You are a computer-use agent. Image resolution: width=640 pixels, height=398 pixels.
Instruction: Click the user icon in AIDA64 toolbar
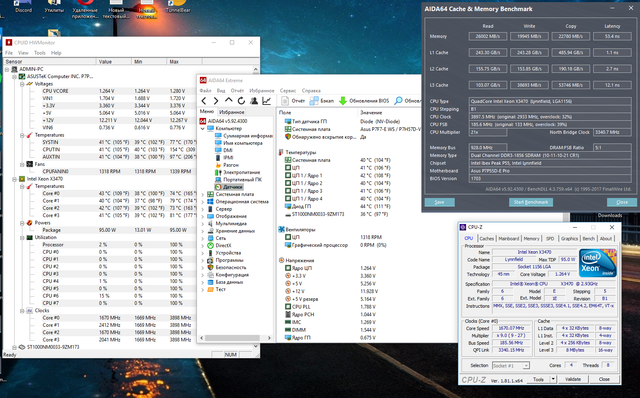254,101
